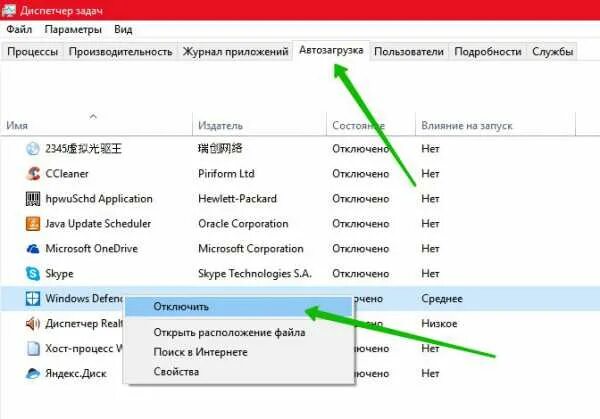
Task: Select the Яндекс.Диск entry name
Action: pos(76,373)
